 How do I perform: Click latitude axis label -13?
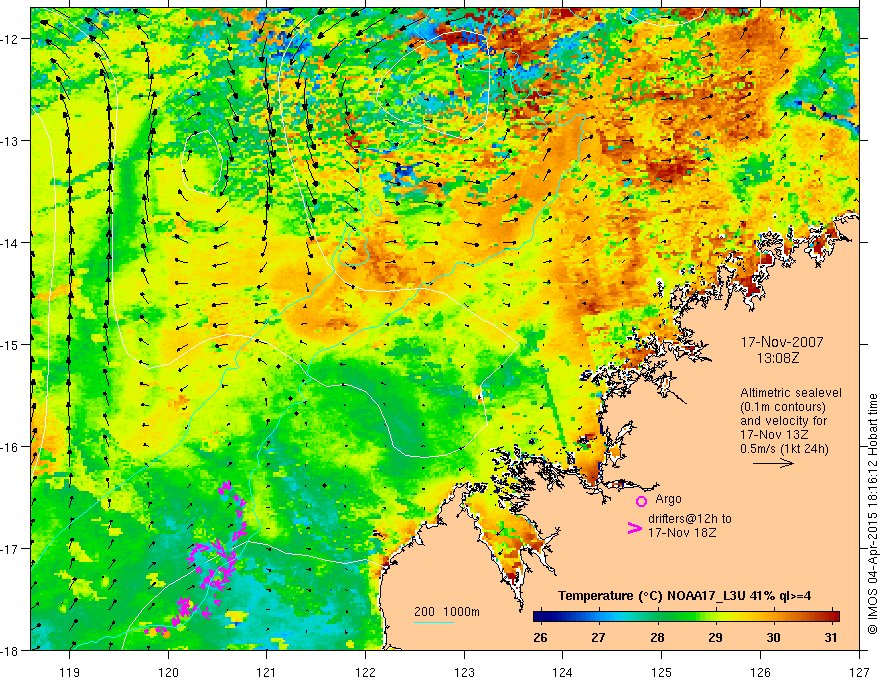click(11, 141)
